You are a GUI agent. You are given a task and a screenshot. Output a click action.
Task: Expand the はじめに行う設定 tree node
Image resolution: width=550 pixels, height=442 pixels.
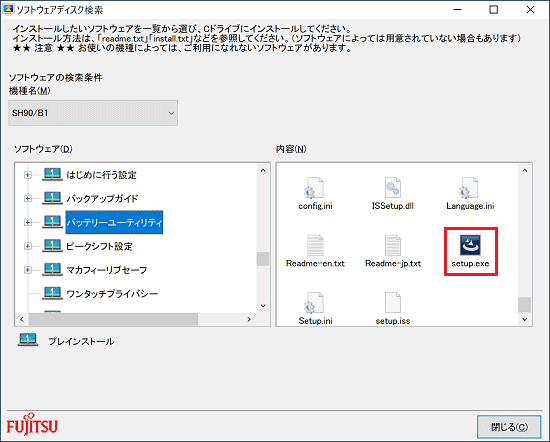point(28,175)
